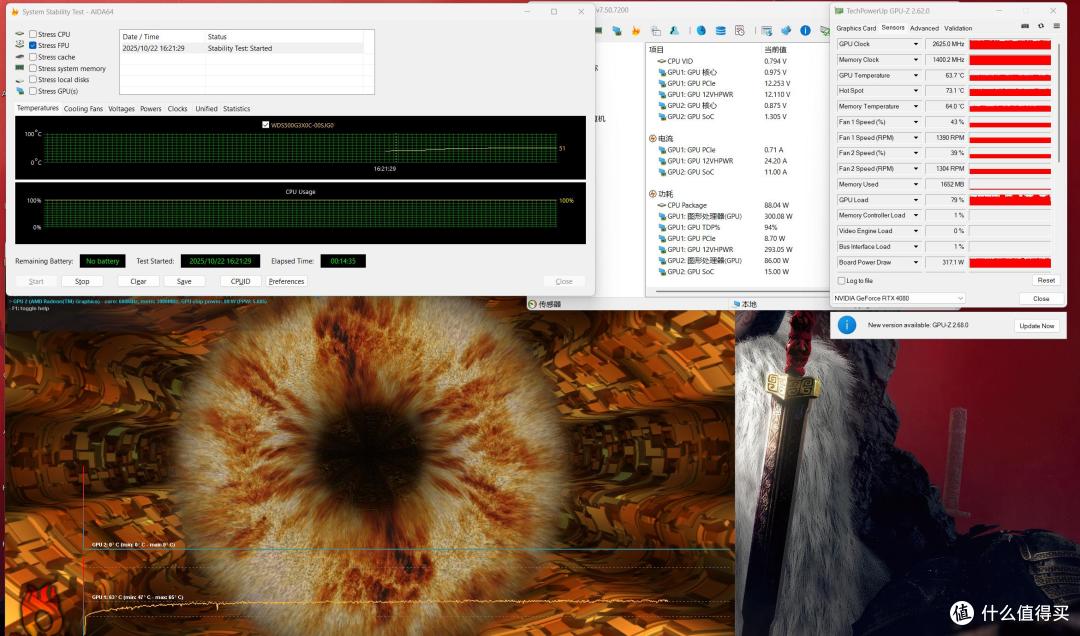Open Preferences in the stability test window
This screenshot has height=636, width=1080.
tap(287, 281)
